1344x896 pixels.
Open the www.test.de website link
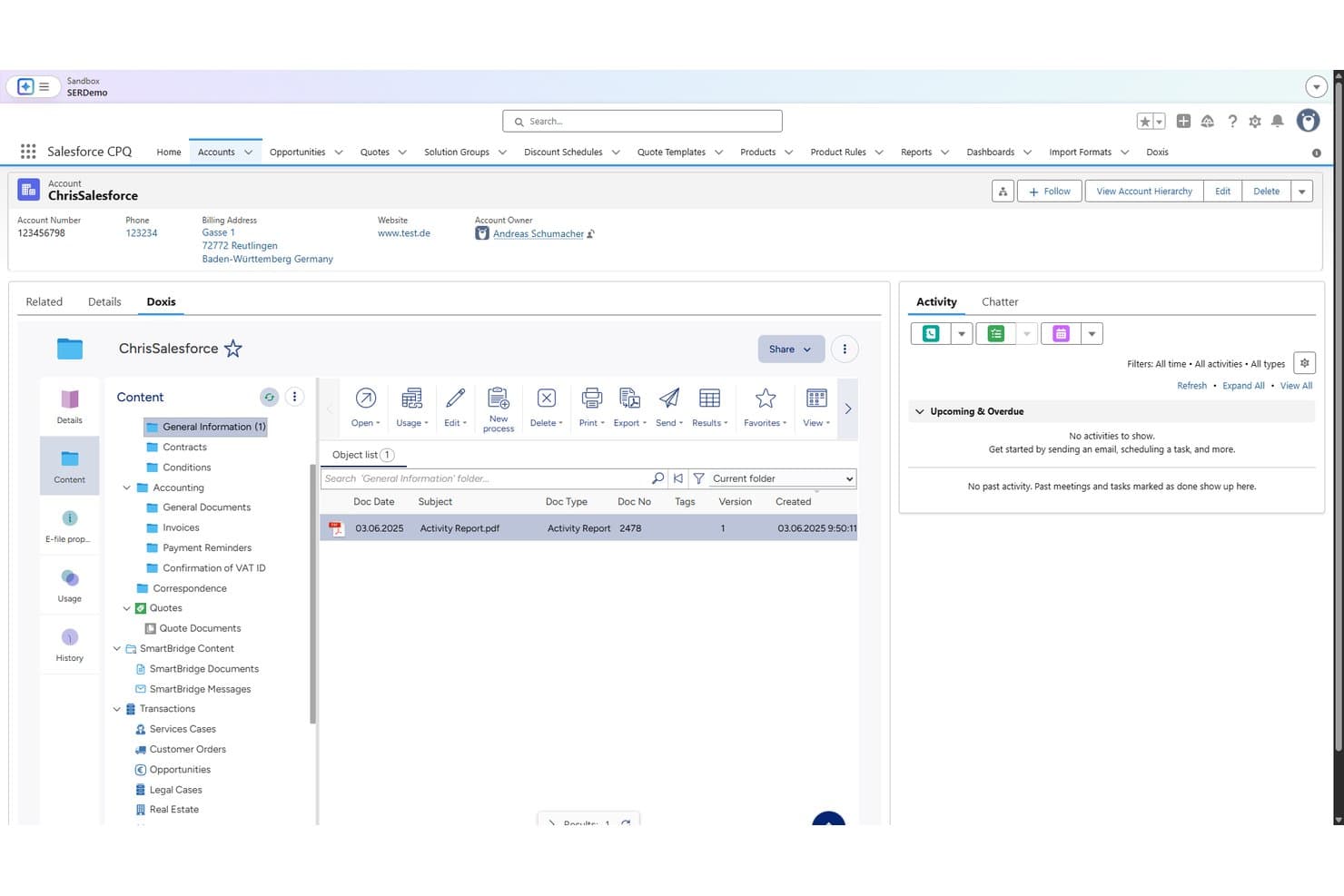(404, 233)
